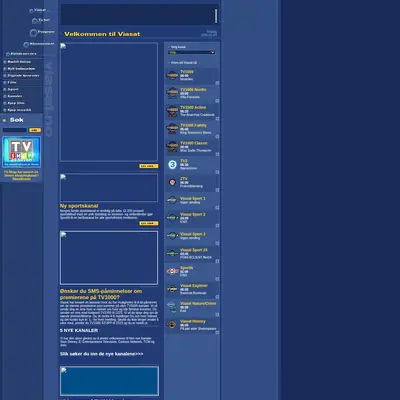The width and height of the screenshot is (400, 400).
Task: Open the Ny sportskanal headline link
Action: coord(79,206)
